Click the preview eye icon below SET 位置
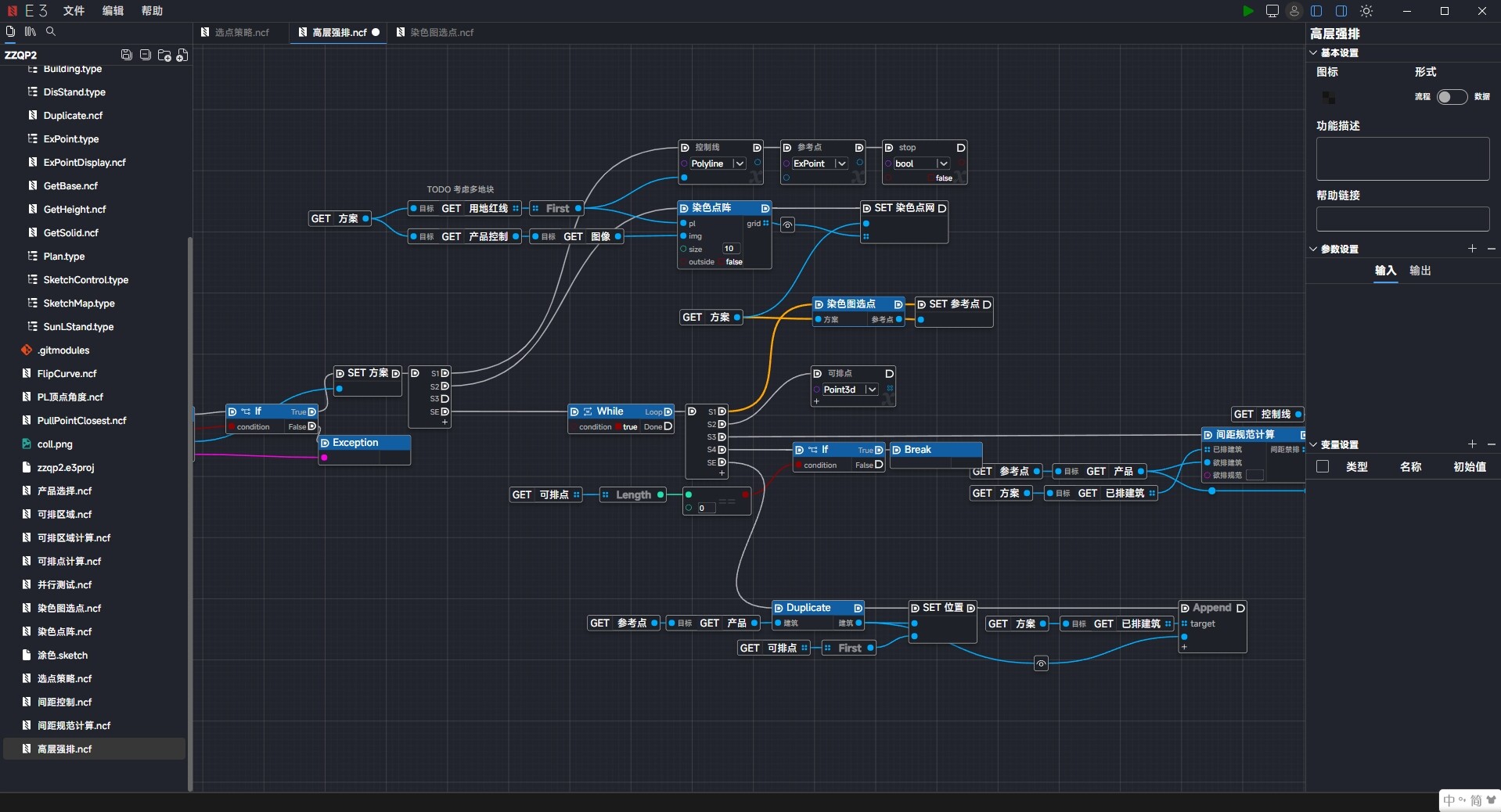 1041,664
